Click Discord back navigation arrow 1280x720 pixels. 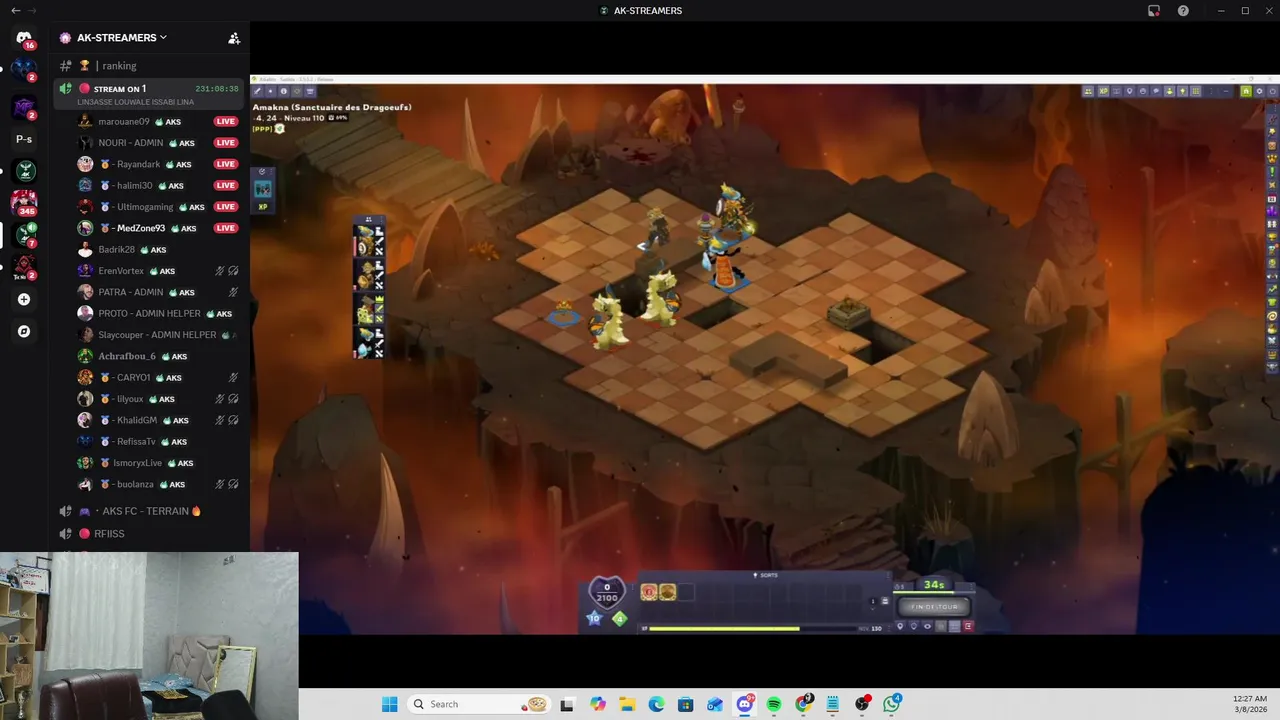tap(15, 11)
